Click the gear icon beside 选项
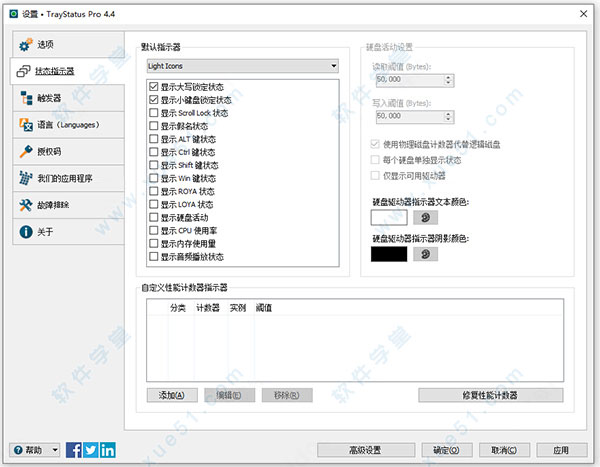The image size is (600, 467). (26, 45)
